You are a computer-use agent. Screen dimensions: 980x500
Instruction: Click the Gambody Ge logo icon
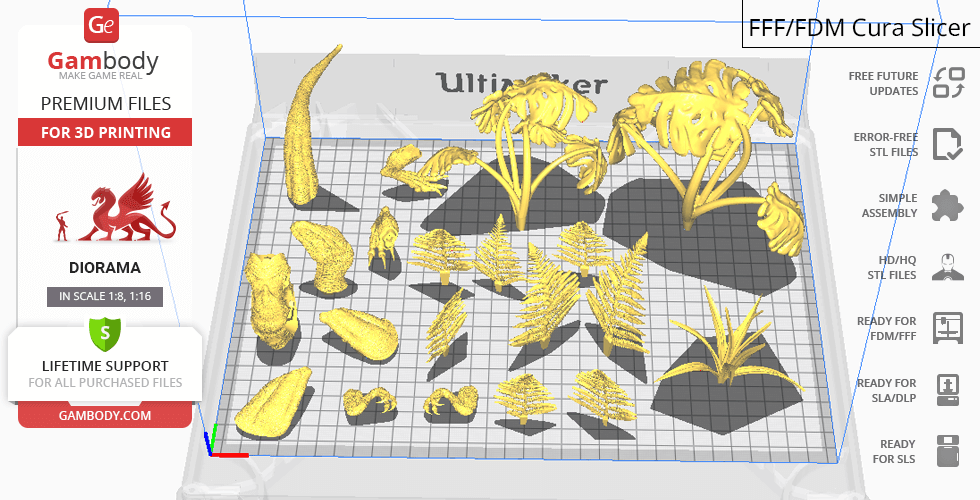point(103,25)
